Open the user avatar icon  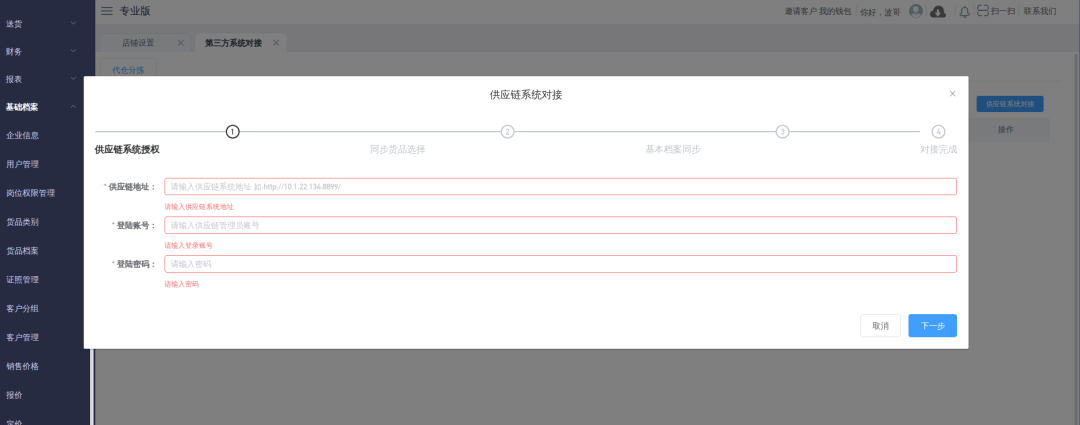(x=915, y=11)
